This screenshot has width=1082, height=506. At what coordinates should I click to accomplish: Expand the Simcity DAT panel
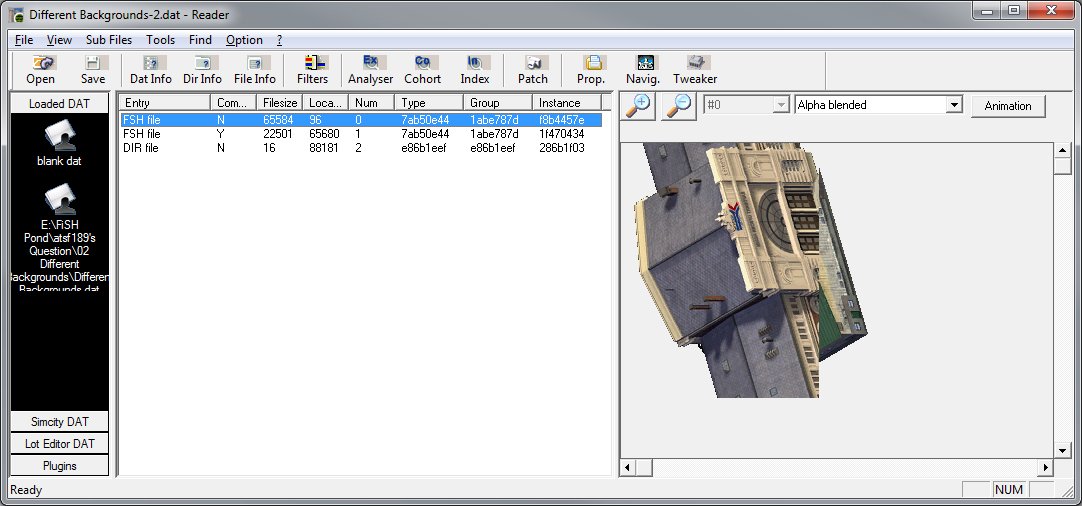(59, 421)
